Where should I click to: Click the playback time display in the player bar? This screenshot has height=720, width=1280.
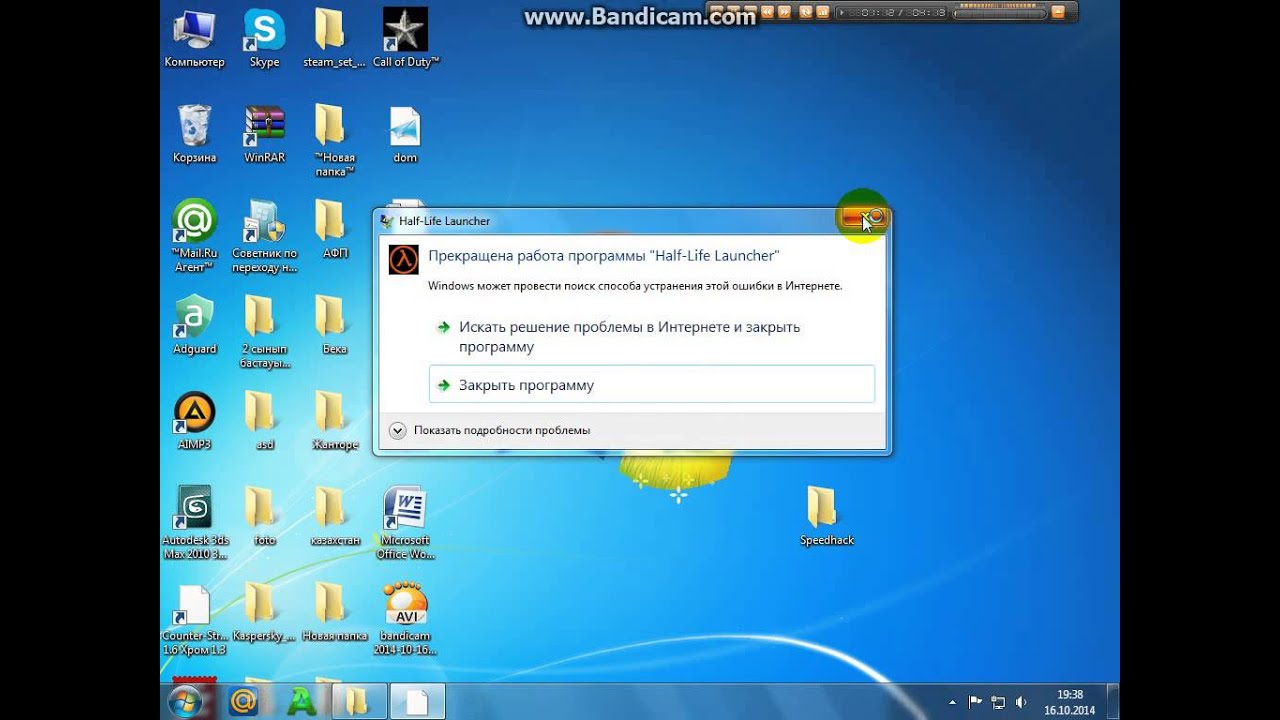click(x=890, y=13)
